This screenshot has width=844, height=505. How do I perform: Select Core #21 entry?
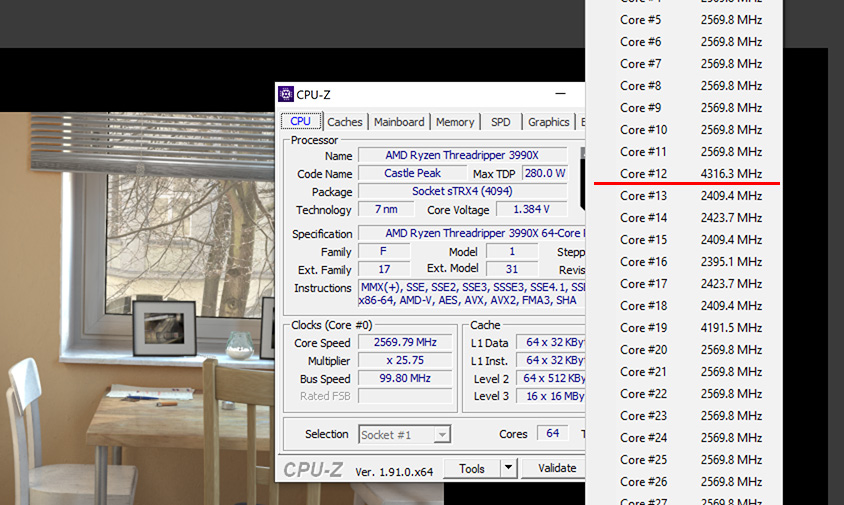click(684, 373)
